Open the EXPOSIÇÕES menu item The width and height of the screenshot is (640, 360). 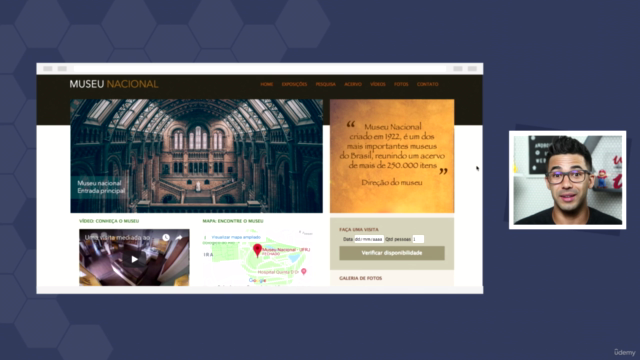(x=294, y=84)
